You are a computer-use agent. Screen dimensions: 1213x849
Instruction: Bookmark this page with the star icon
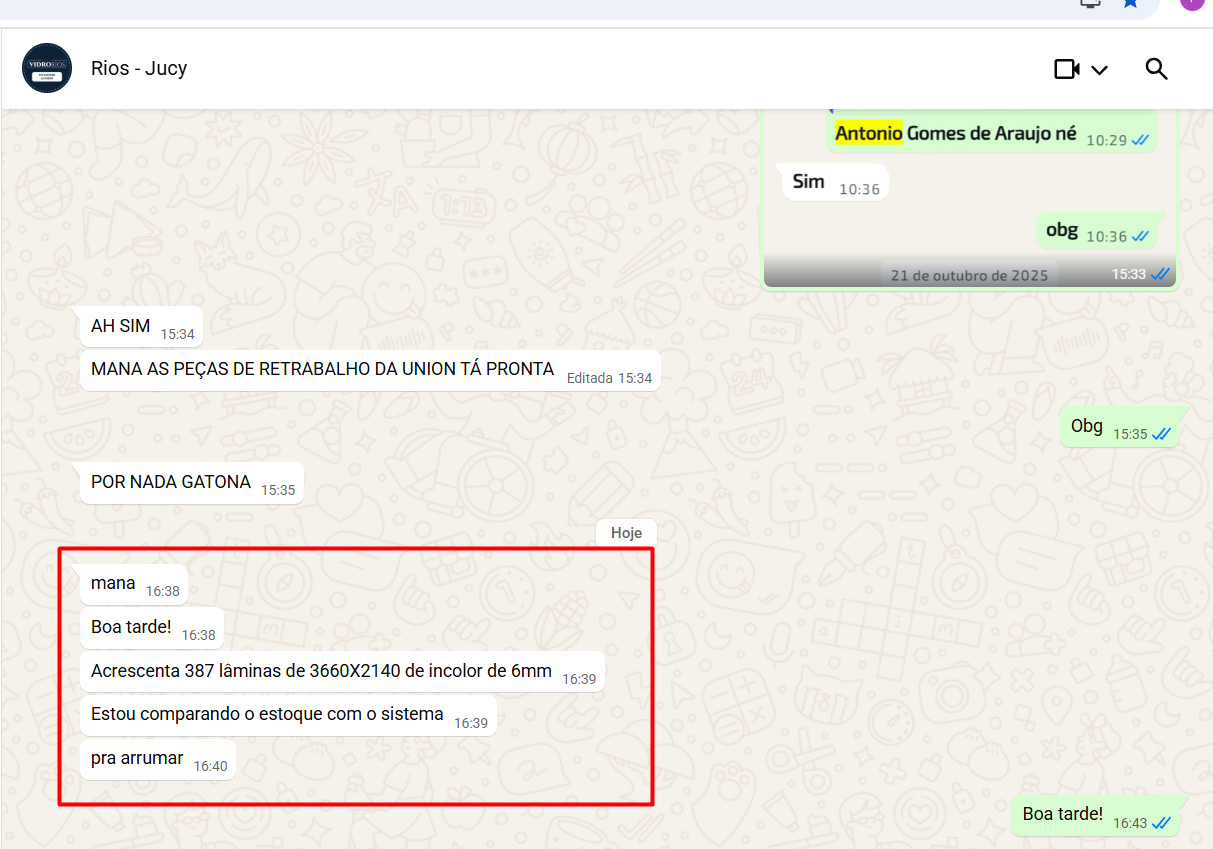pyautogui.click(x=1130, y=3)
